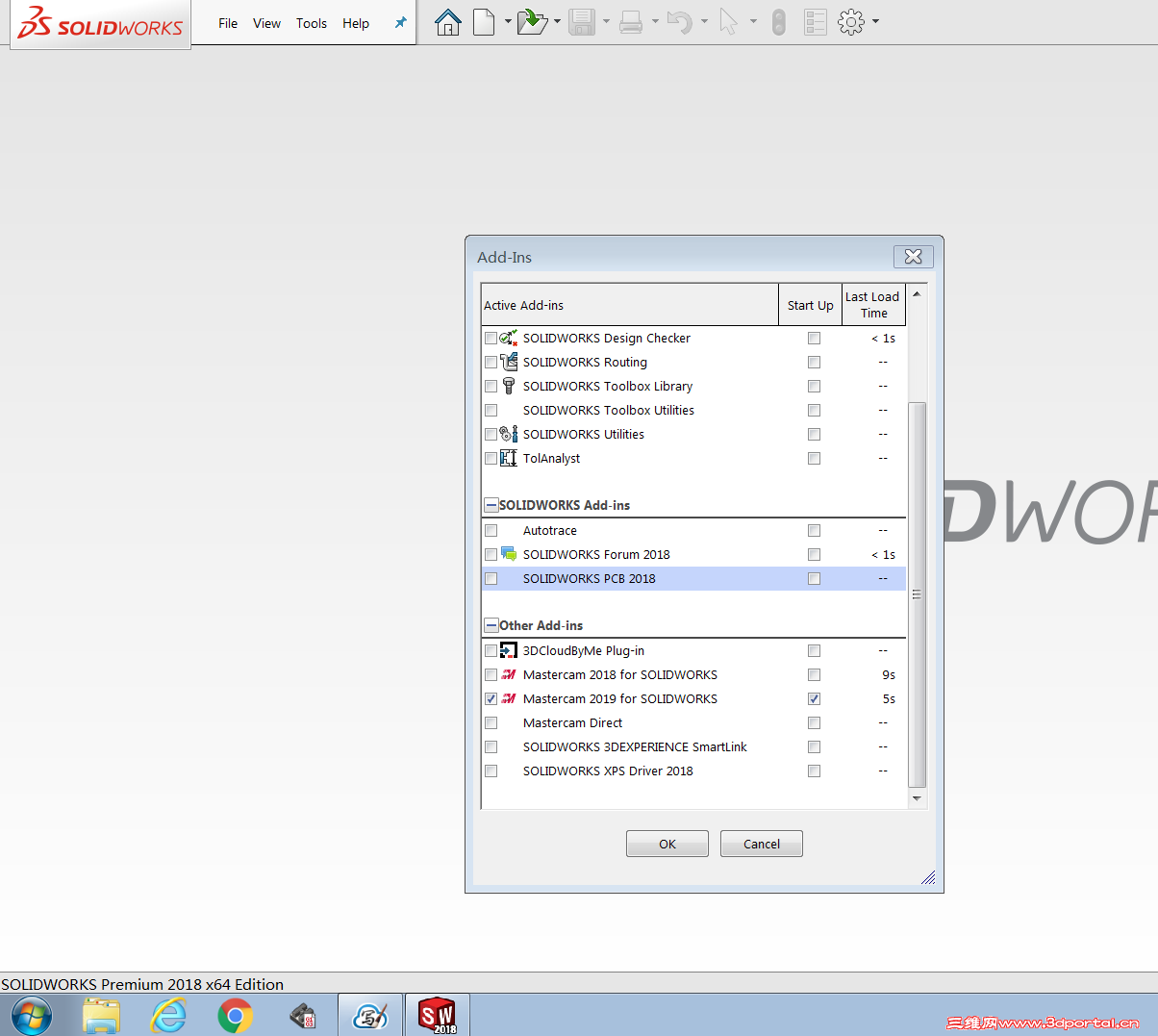This screenshot has width=1158, height=1036.
Task: Click the Mastercam 2018 logo icon
Action: click(509, 674)
